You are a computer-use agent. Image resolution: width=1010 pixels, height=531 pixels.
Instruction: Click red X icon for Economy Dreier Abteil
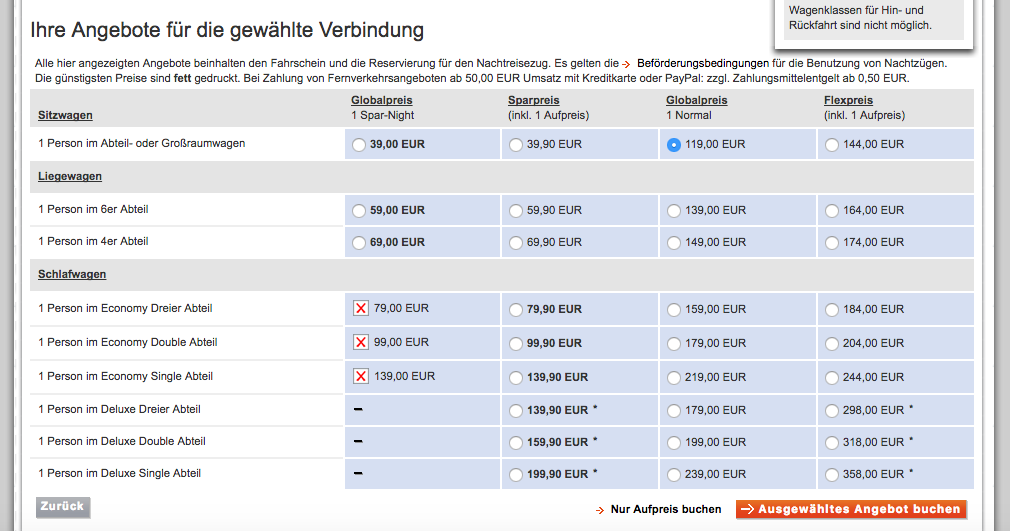(x=361, y=309)
